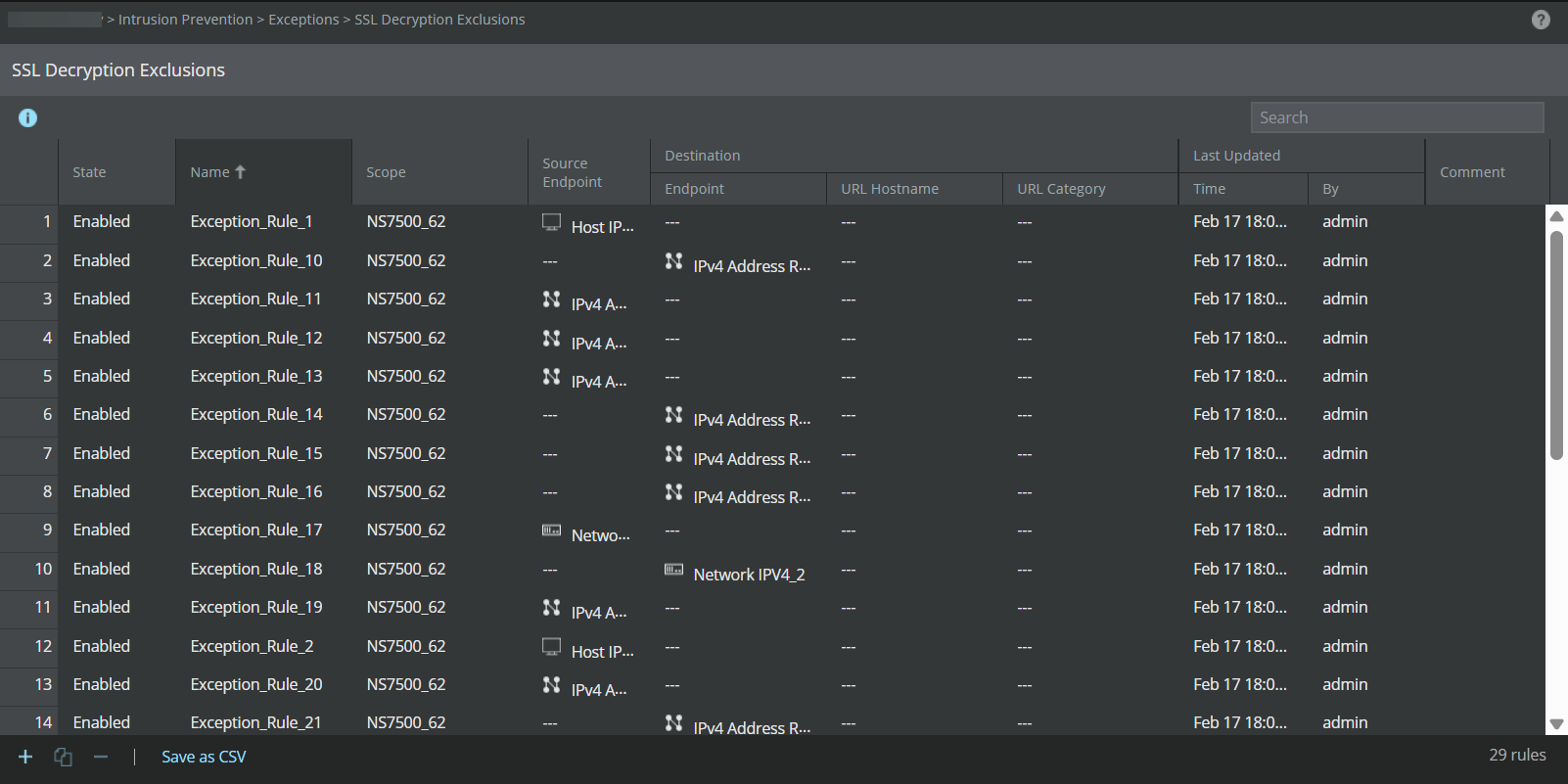The image size is (1568, 784).
Task: Click IPv4 source icon in Exception_Rule_19 row
Action: [552, 608]
